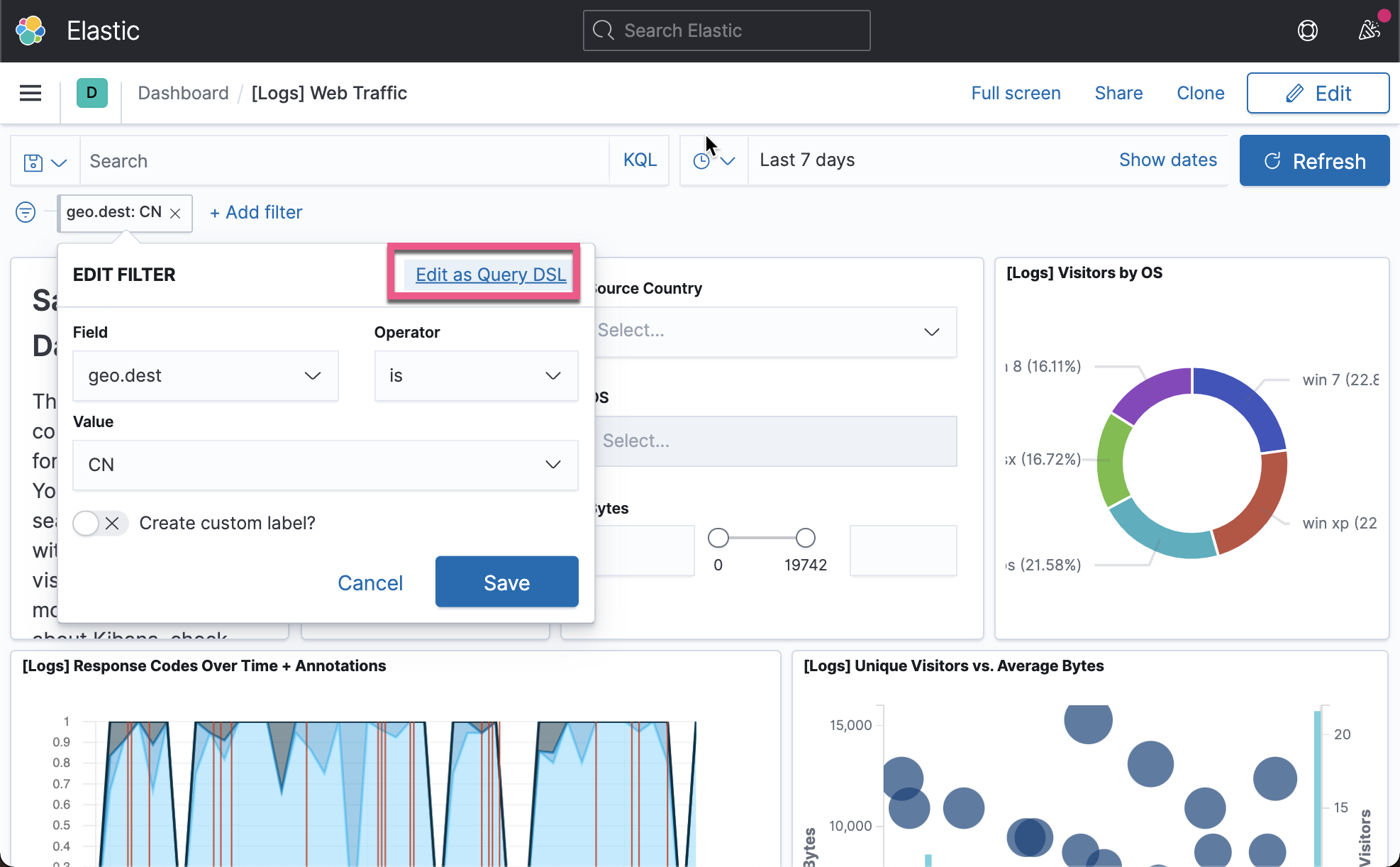Image resolution: width=1400 pixels, height=867 pixels.
Task: Click the D space avatar
Action: 91,93
